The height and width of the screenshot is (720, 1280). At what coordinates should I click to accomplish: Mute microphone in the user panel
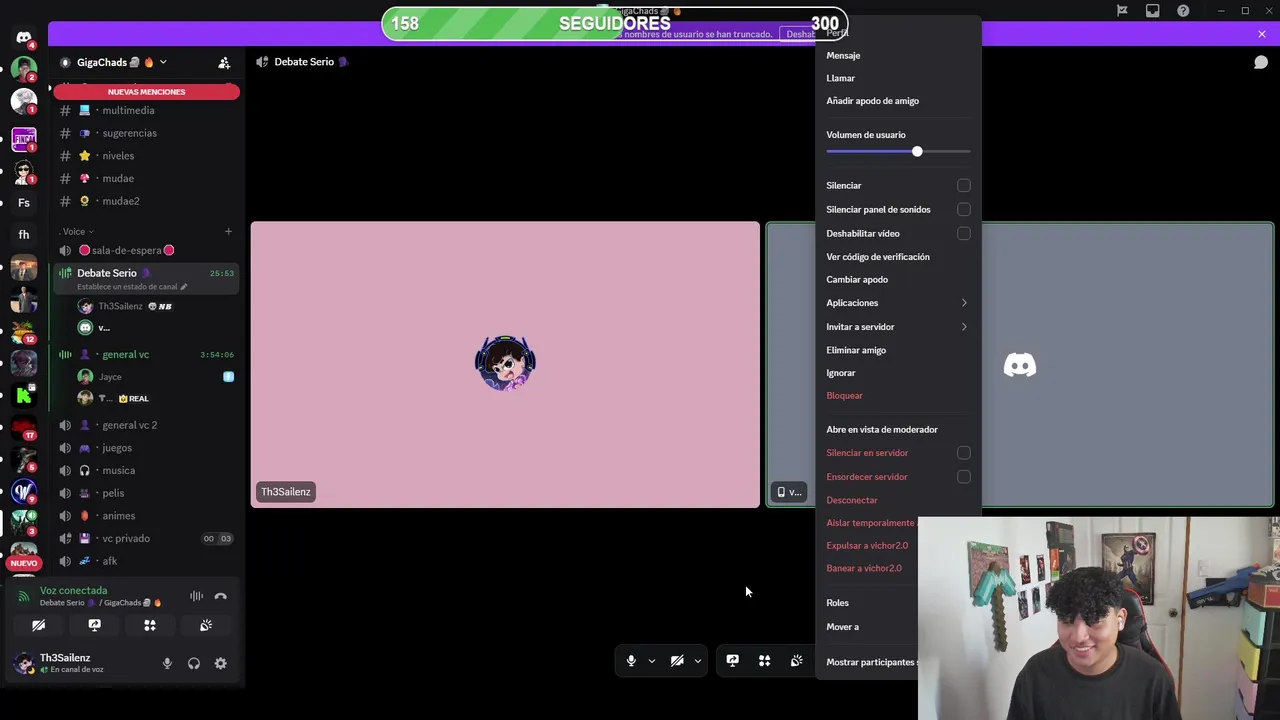pyautogui.click(x=167, y=663)
